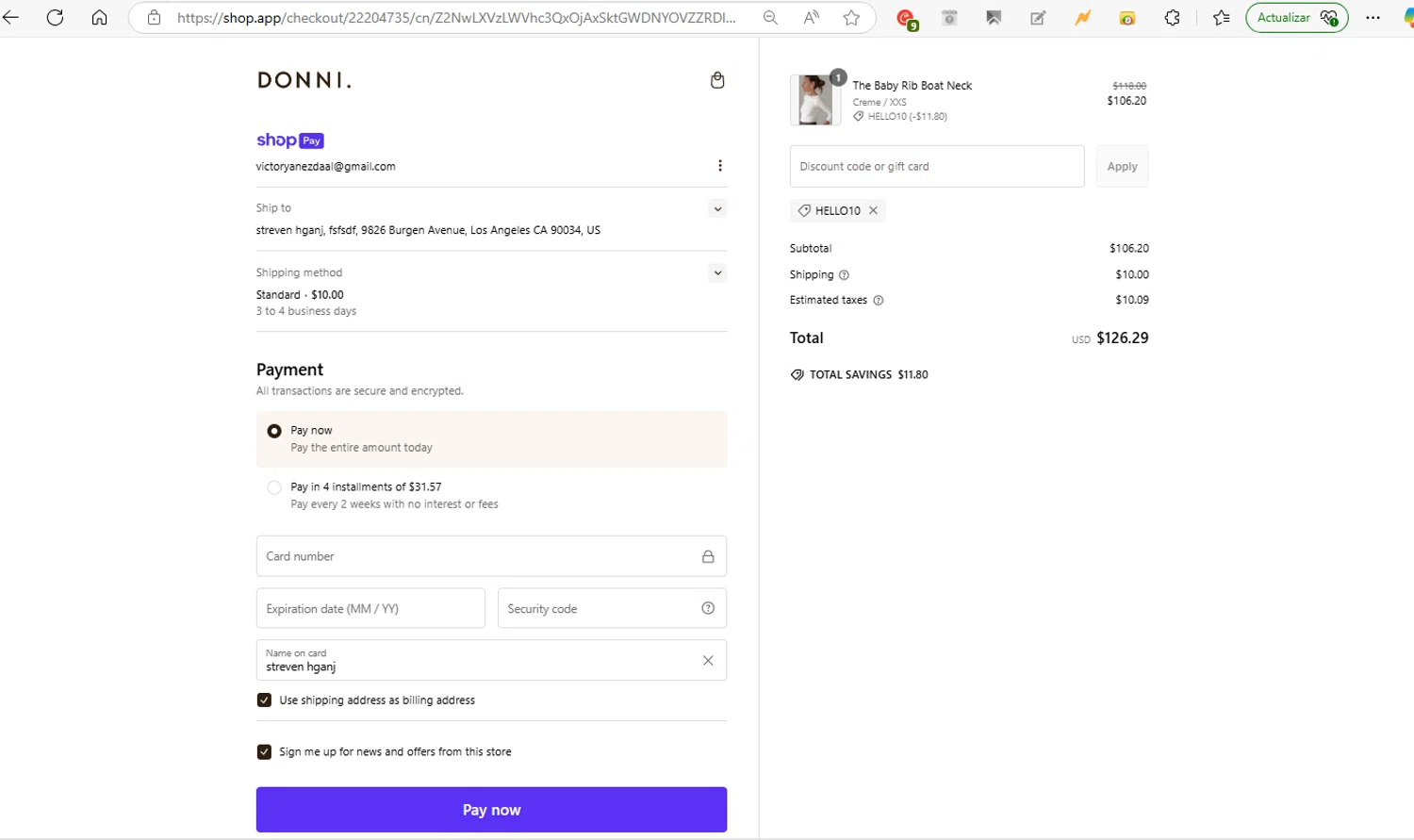Viewport: 1414px width, 840px height.
Task: Click The Baby Rib Boat Neck title
Action: click(912, 86)
